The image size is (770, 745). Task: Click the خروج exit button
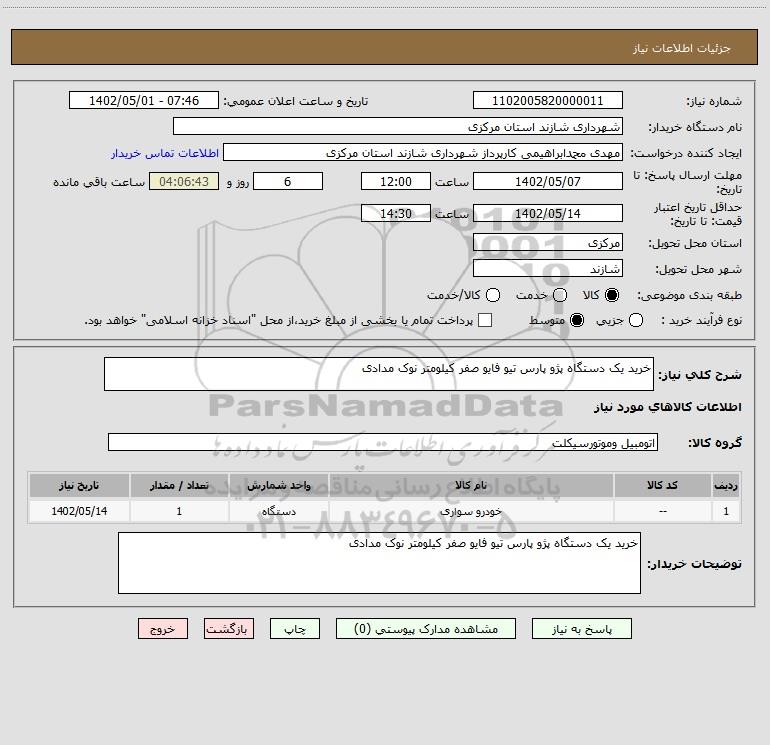coord(163,629)
